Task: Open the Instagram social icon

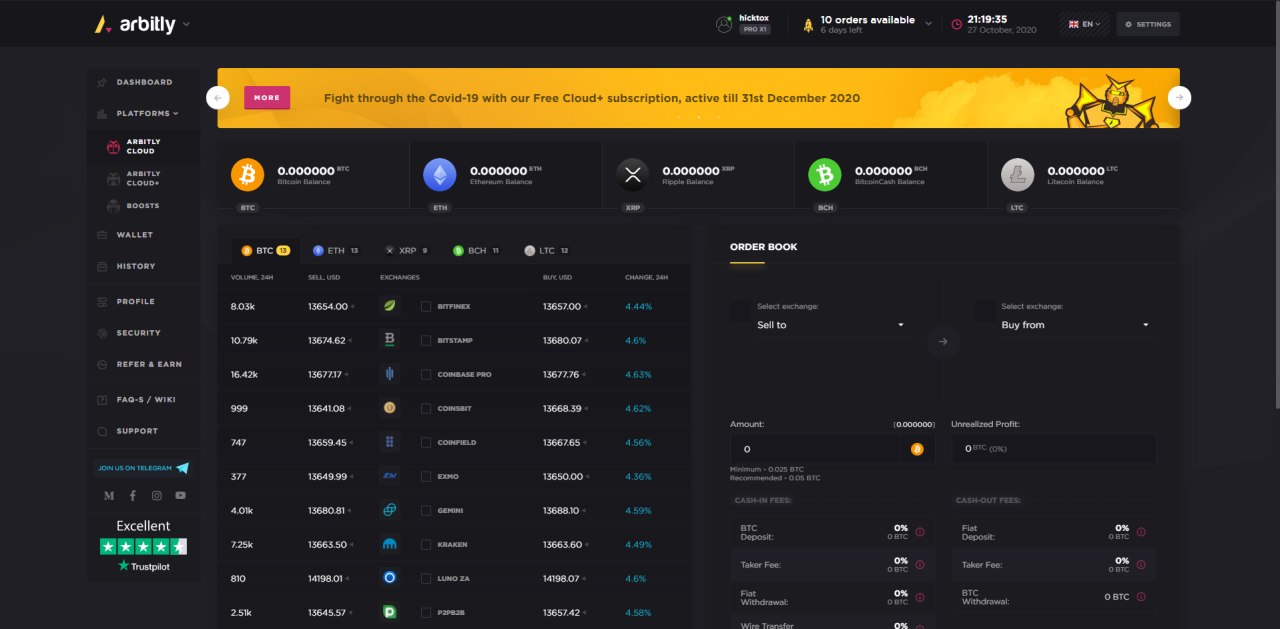Action: pyautogui.click(x=156, y=496)
